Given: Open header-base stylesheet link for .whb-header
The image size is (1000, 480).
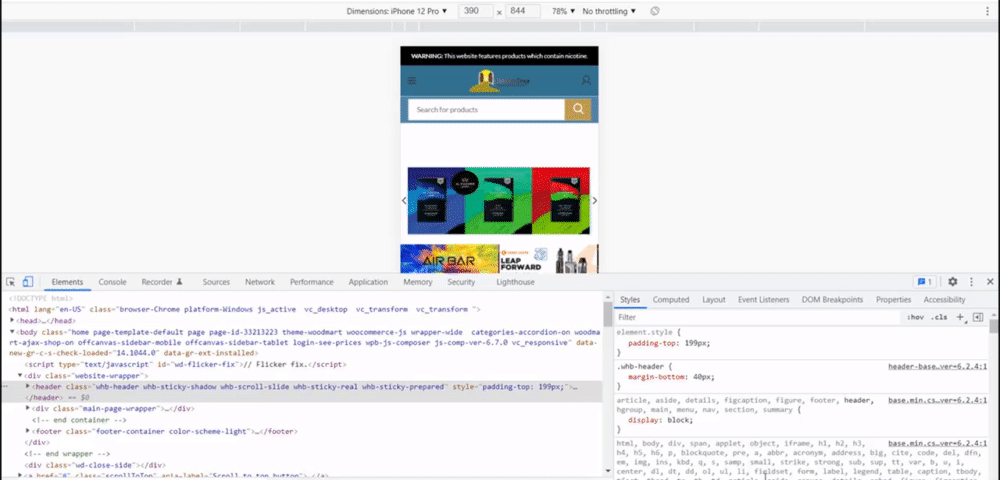Looking at the screenshot, I should coord(938,367).
